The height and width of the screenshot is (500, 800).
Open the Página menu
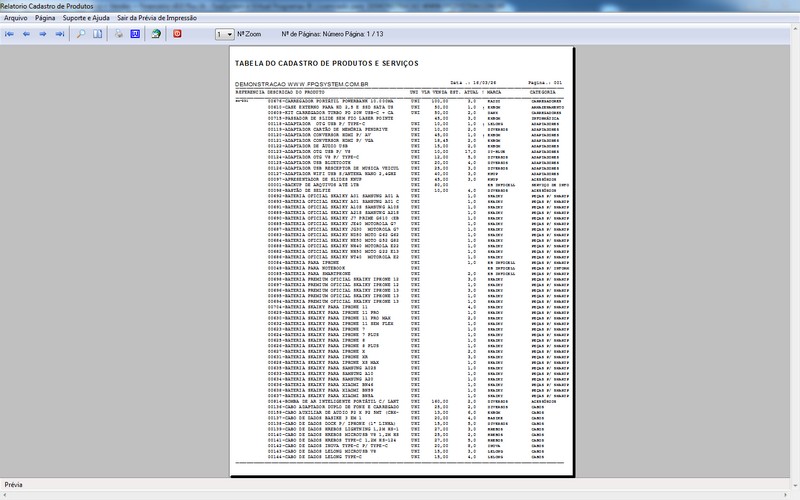45,18
